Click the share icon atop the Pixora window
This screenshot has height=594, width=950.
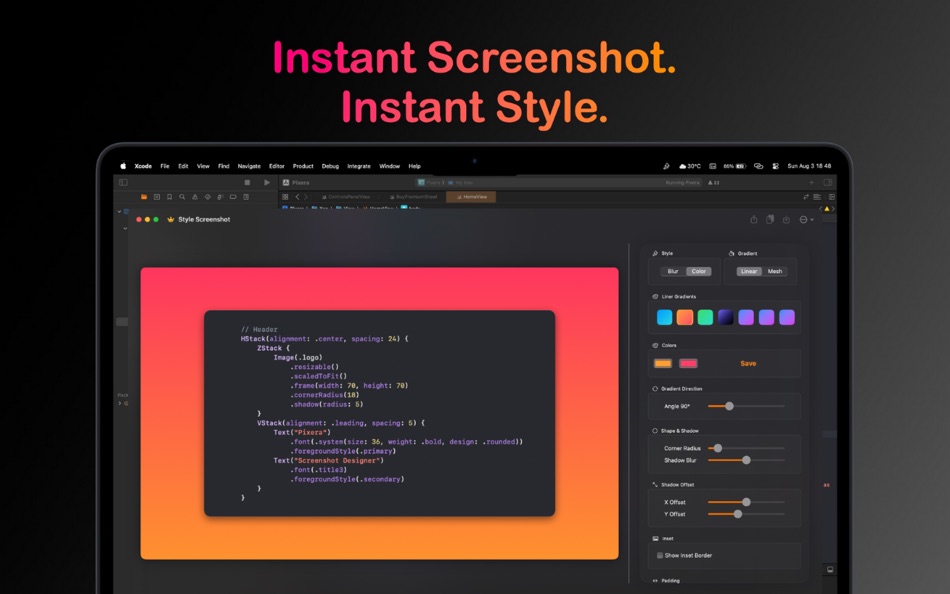[x=756, y=218]
